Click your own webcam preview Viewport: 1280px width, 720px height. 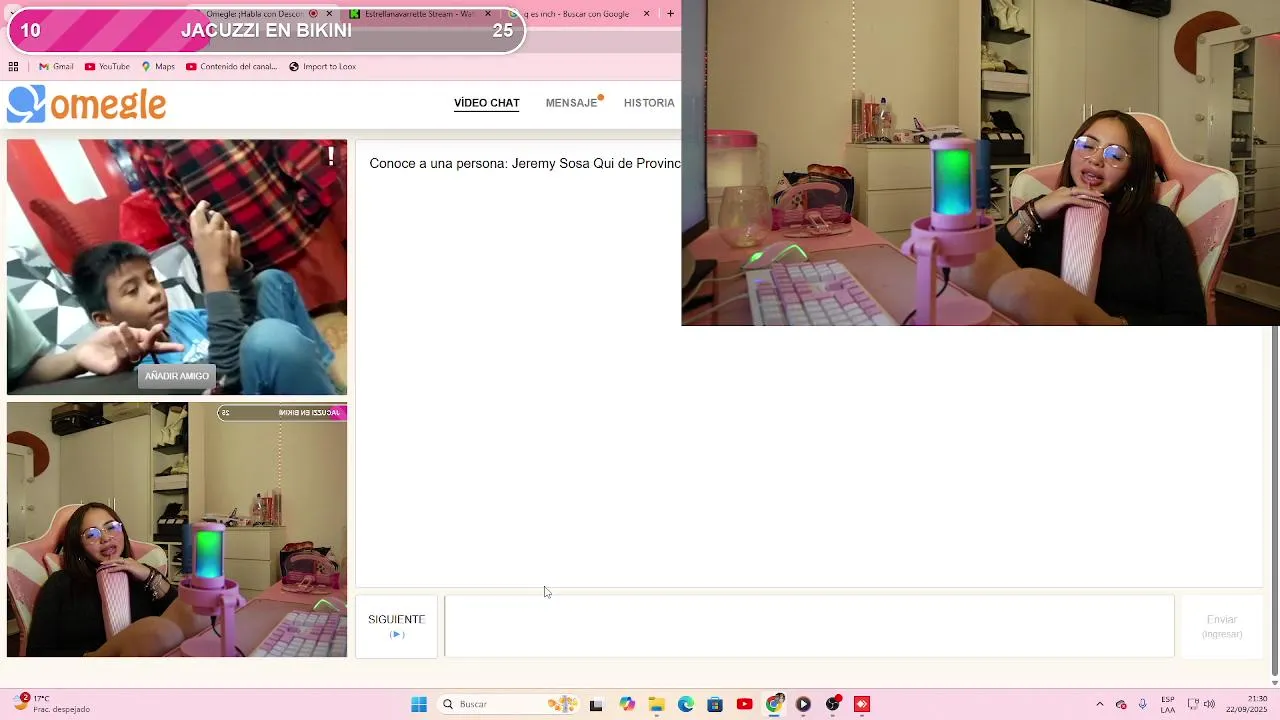(177, 530)
